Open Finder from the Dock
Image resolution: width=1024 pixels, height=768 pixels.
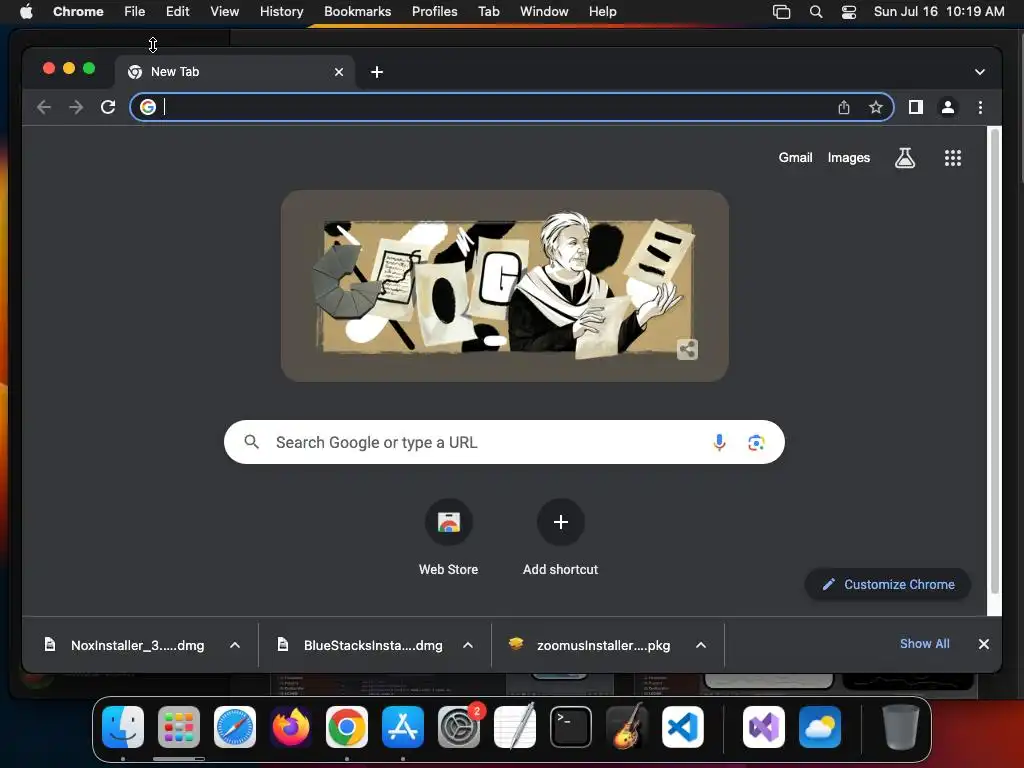pyautogui.click(x=123, y=727)
